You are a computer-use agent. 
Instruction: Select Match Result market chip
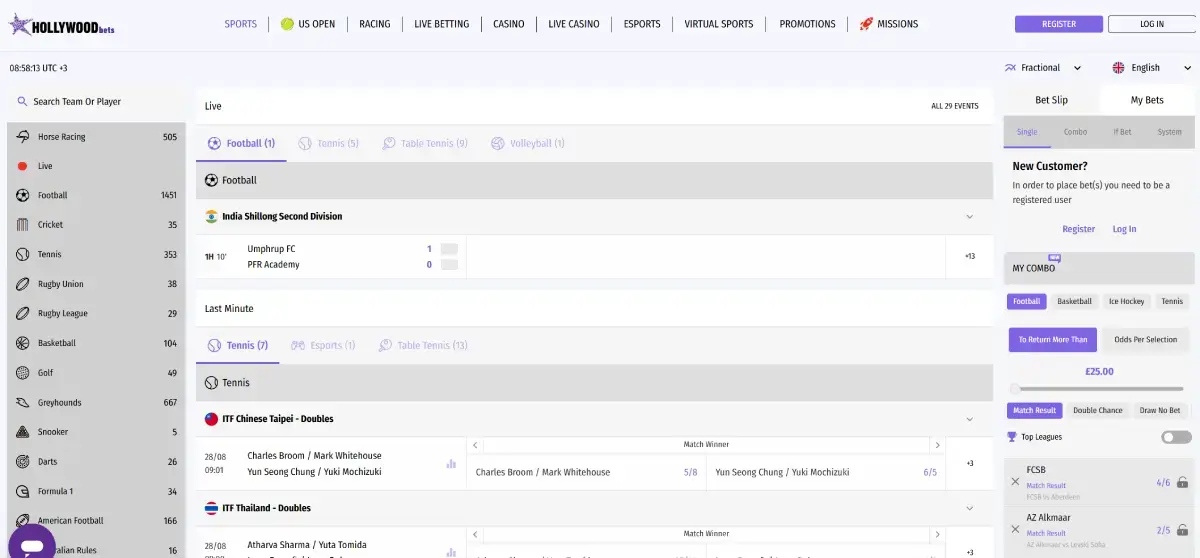coord(1034,411)
